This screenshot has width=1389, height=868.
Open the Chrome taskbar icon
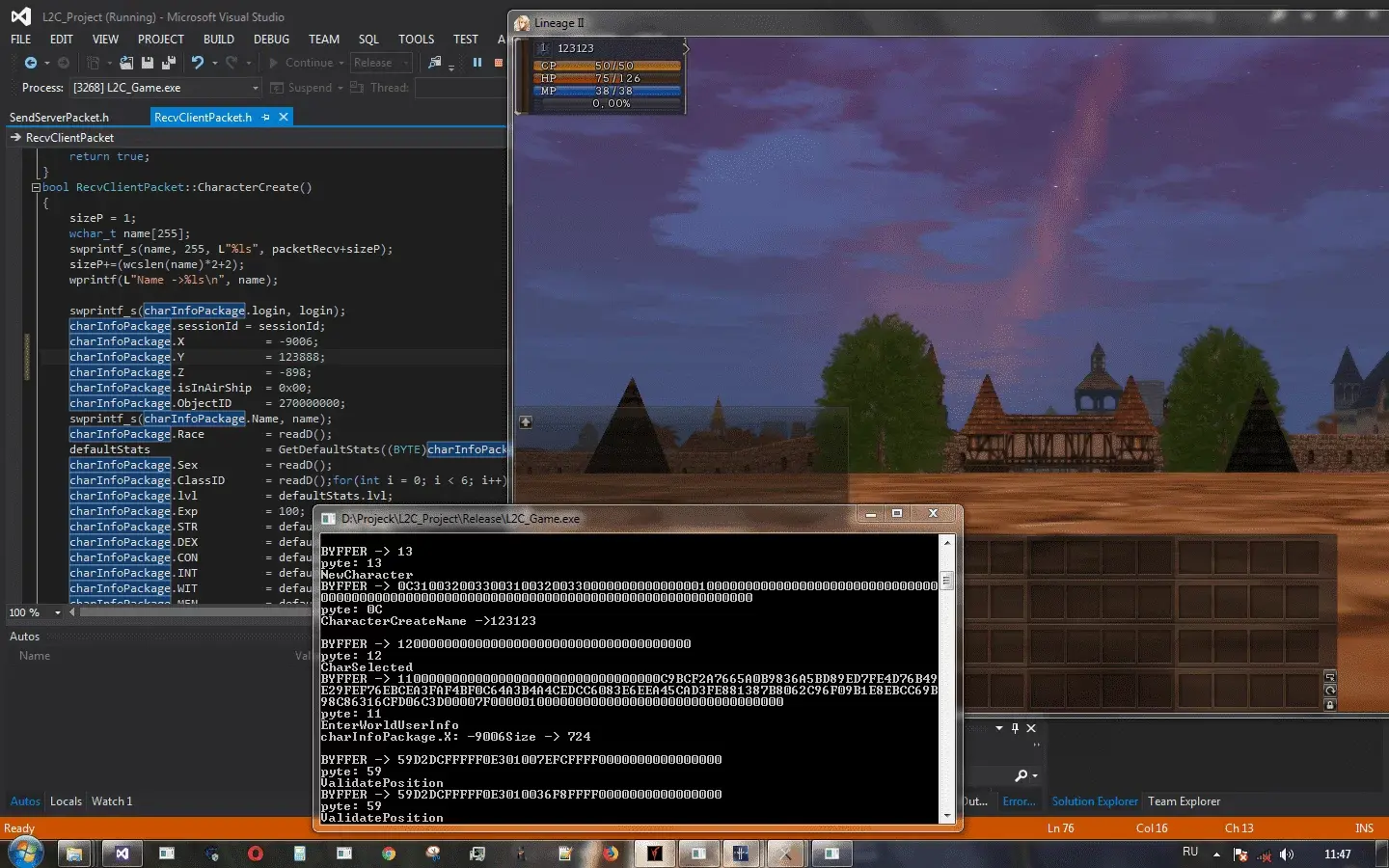[x=388, y=854]
